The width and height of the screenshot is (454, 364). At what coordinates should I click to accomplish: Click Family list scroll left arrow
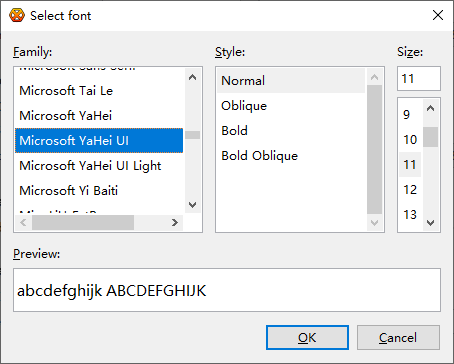[x=23, y=222]
